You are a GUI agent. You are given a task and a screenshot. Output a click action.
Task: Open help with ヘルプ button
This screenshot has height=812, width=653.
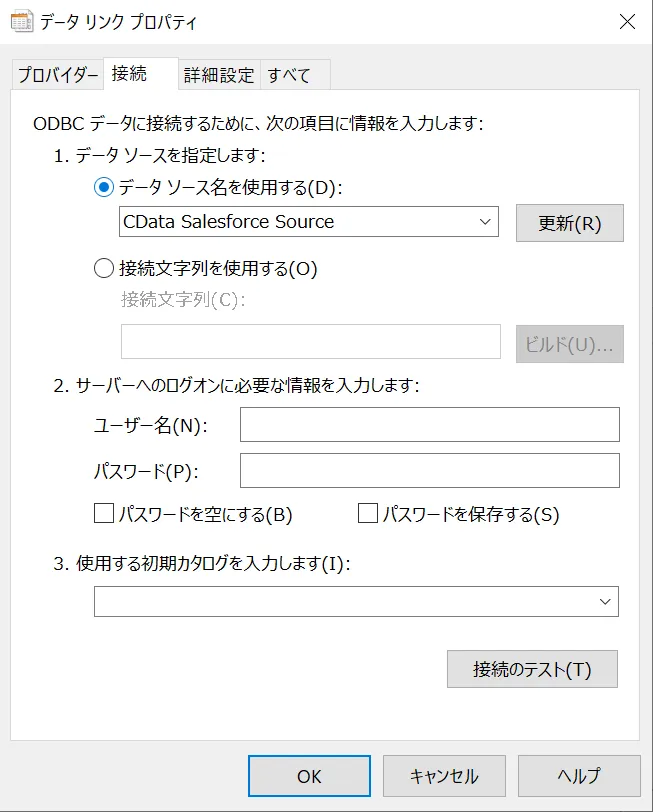tap(580, 776)
